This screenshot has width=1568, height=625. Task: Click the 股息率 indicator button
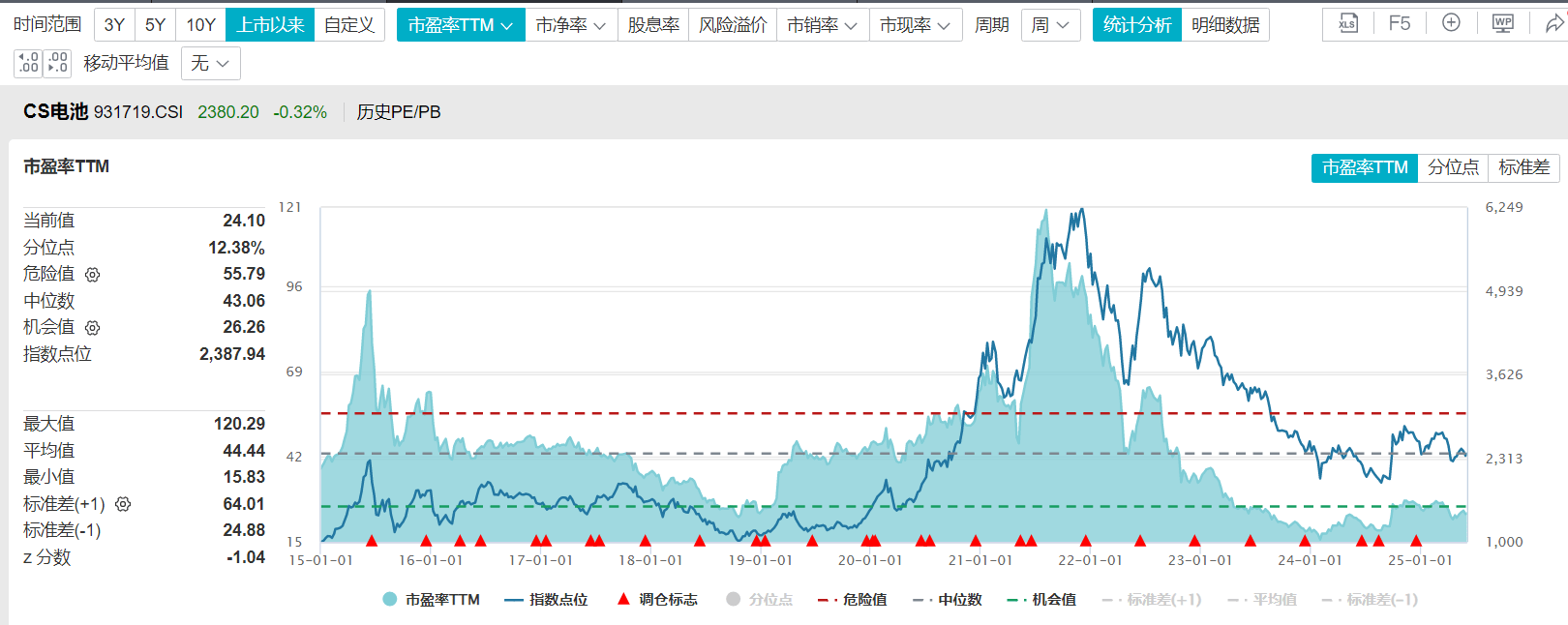[x=653, y=25]
